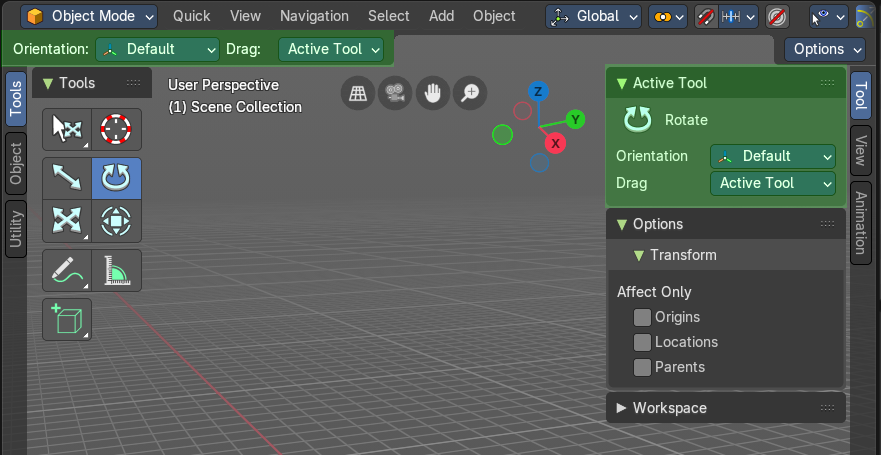This screenshot has width=881, height=455.
Task: Switch to the Utility tab on left
Action: 16,229
